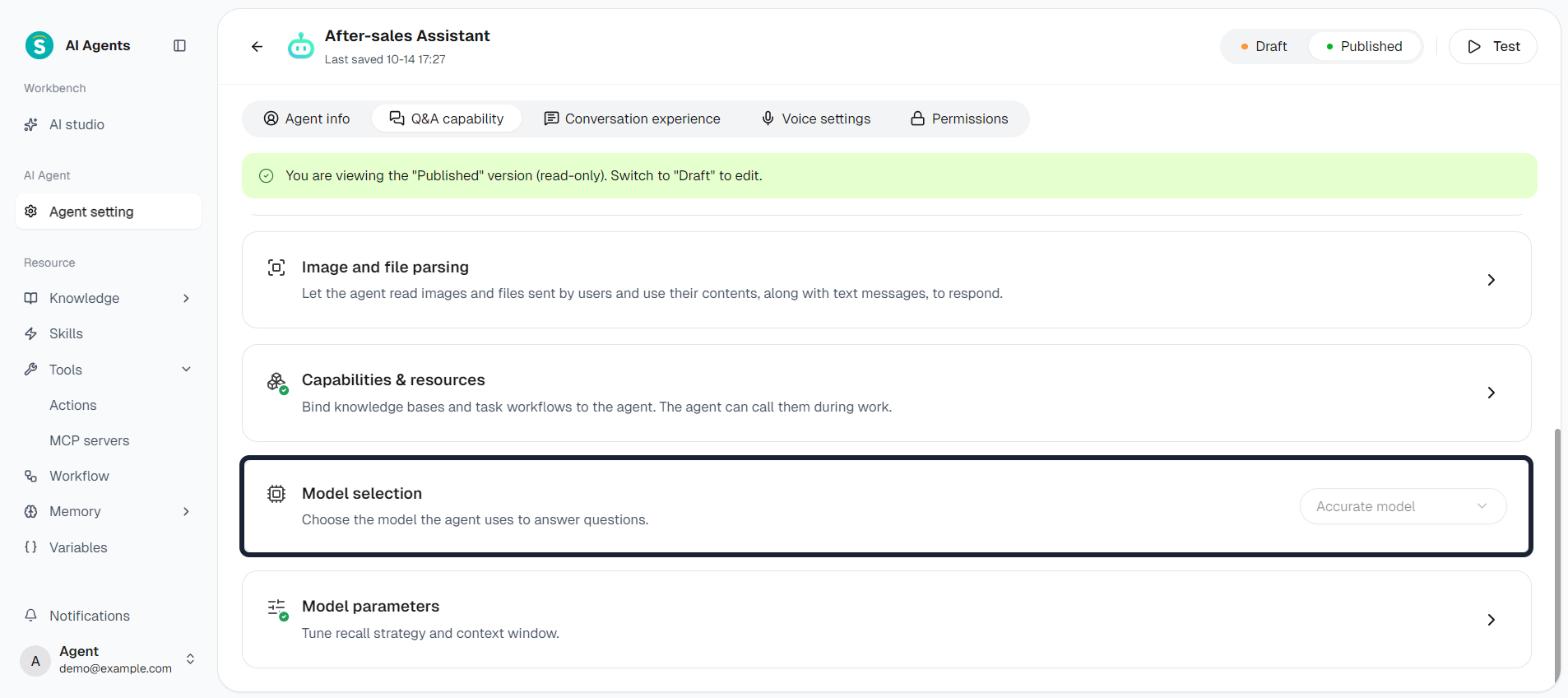Open the Permissions tab
The image size is (1568, 698).
(959, 118)
